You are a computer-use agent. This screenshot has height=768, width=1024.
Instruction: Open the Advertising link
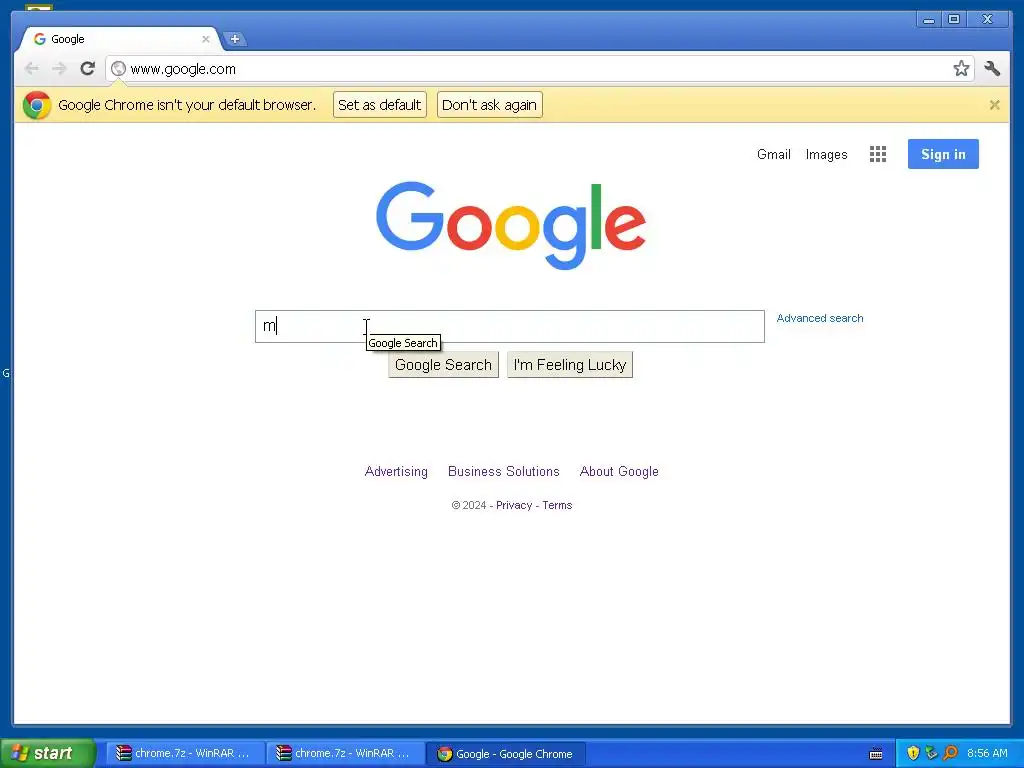396,472
